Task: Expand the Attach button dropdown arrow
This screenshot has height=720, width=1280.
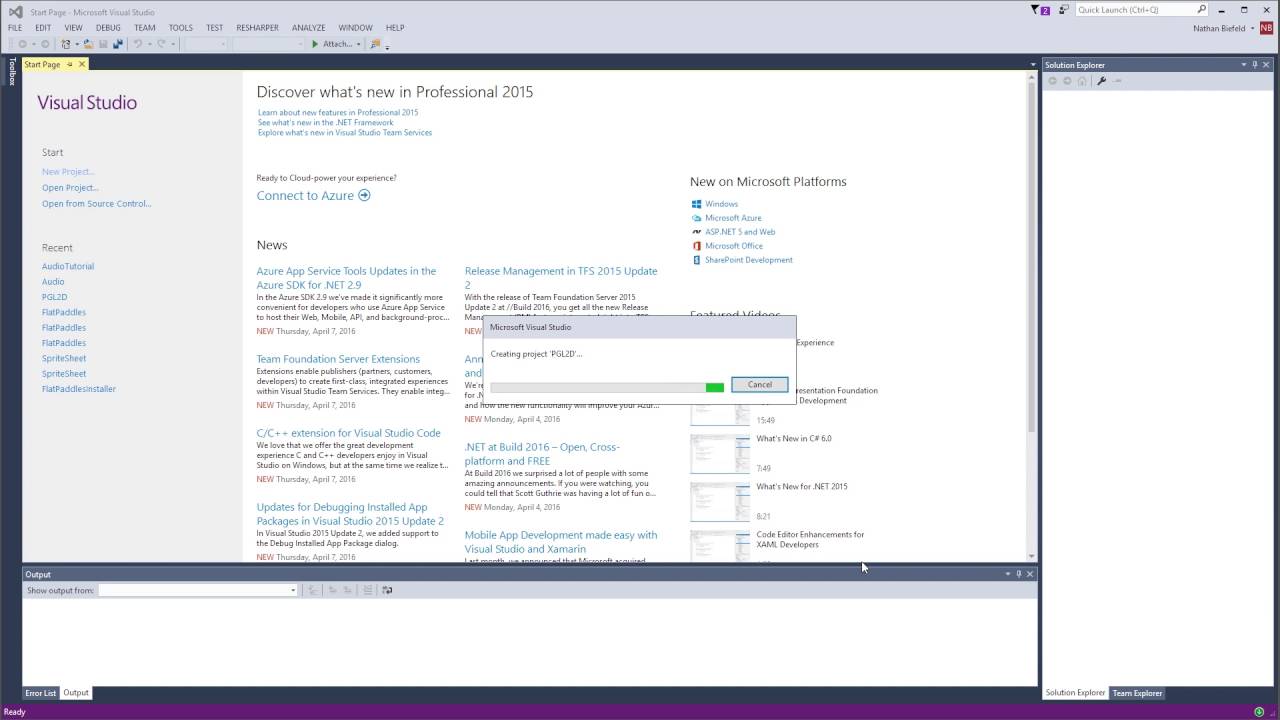Action: click(358, 44)
